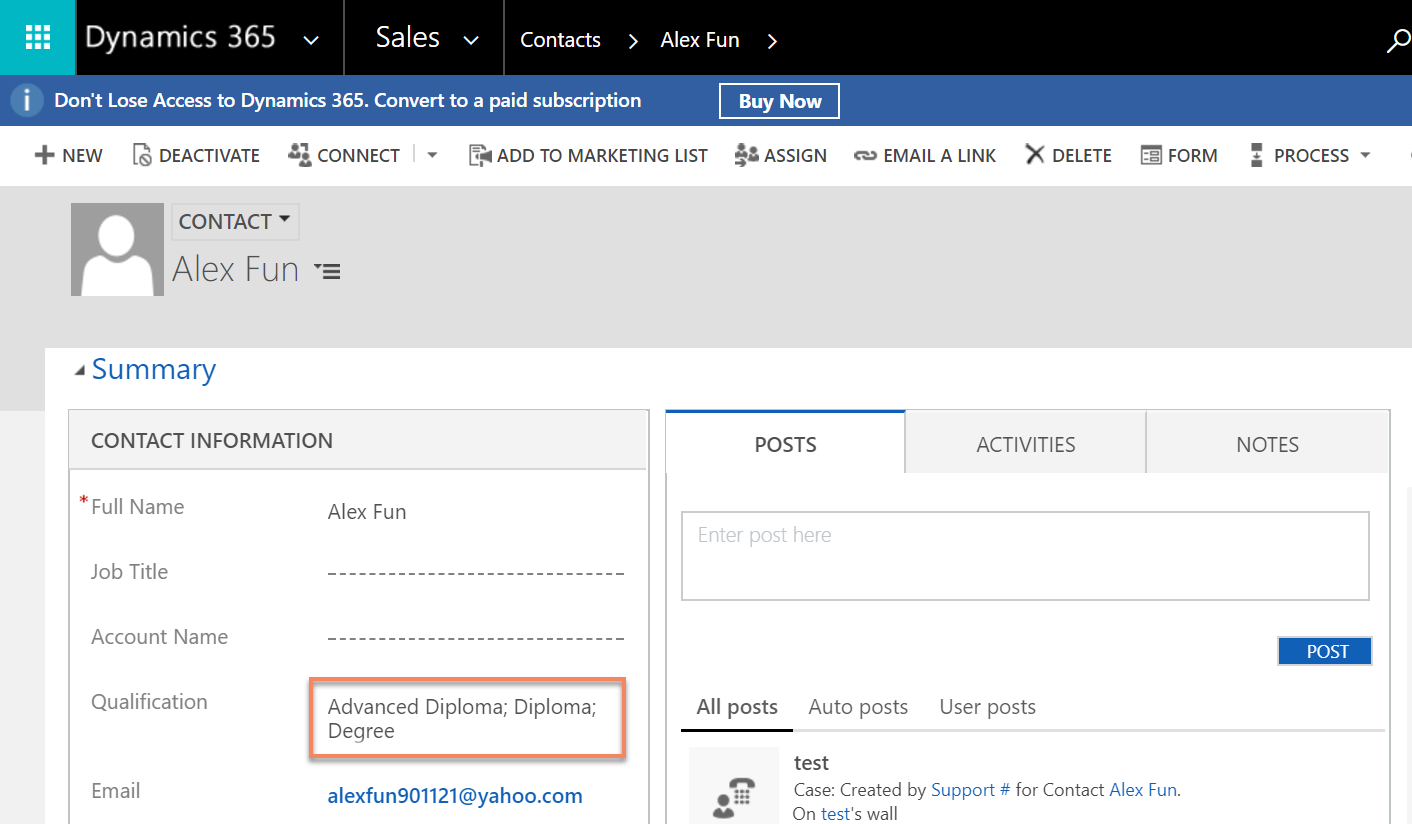Open the Office 365 app launcher grid
The image size is (1412, 824).
pyautogui.click(x=37, y=37)
